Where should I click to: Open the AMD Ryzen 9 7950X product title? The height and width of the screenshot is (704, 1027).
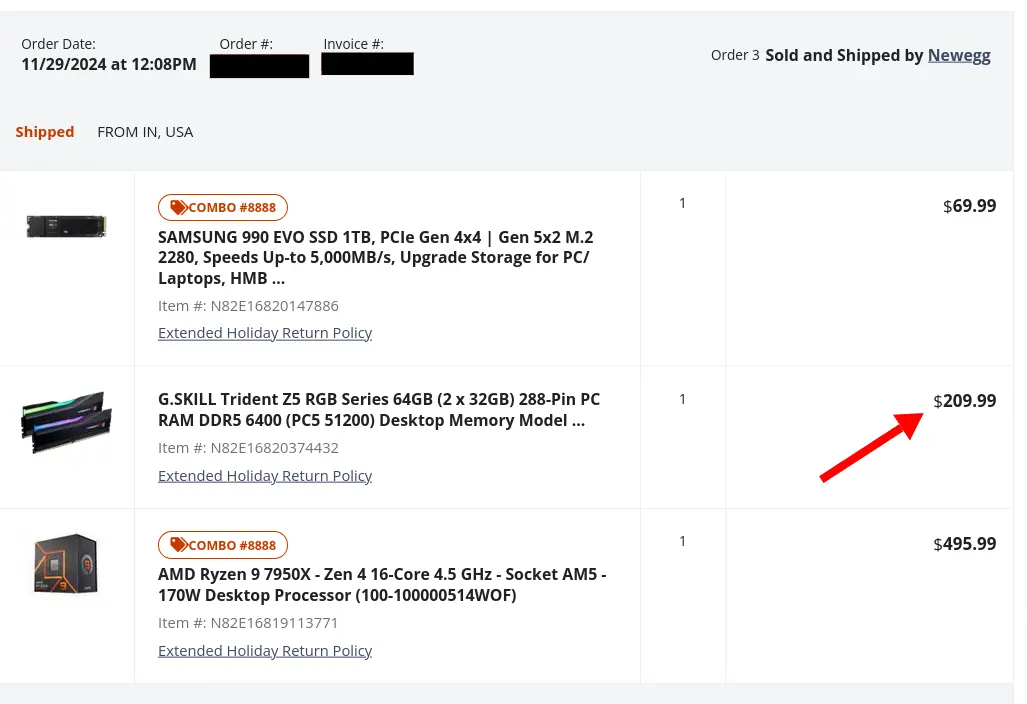click(x=382, y=585)
